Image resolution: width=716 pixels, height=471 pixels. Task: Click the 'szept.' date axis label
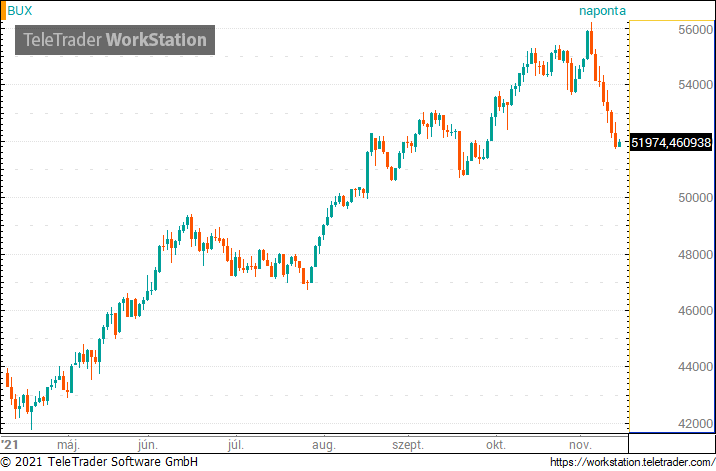click(408, 445)
